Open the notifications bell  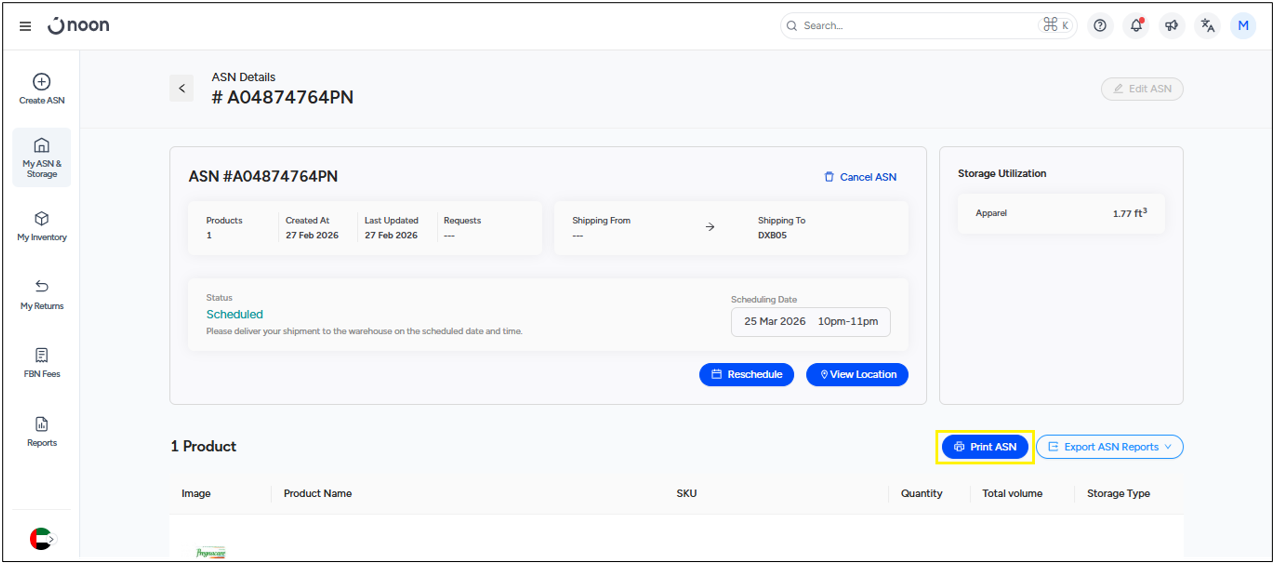(1136, 26)
